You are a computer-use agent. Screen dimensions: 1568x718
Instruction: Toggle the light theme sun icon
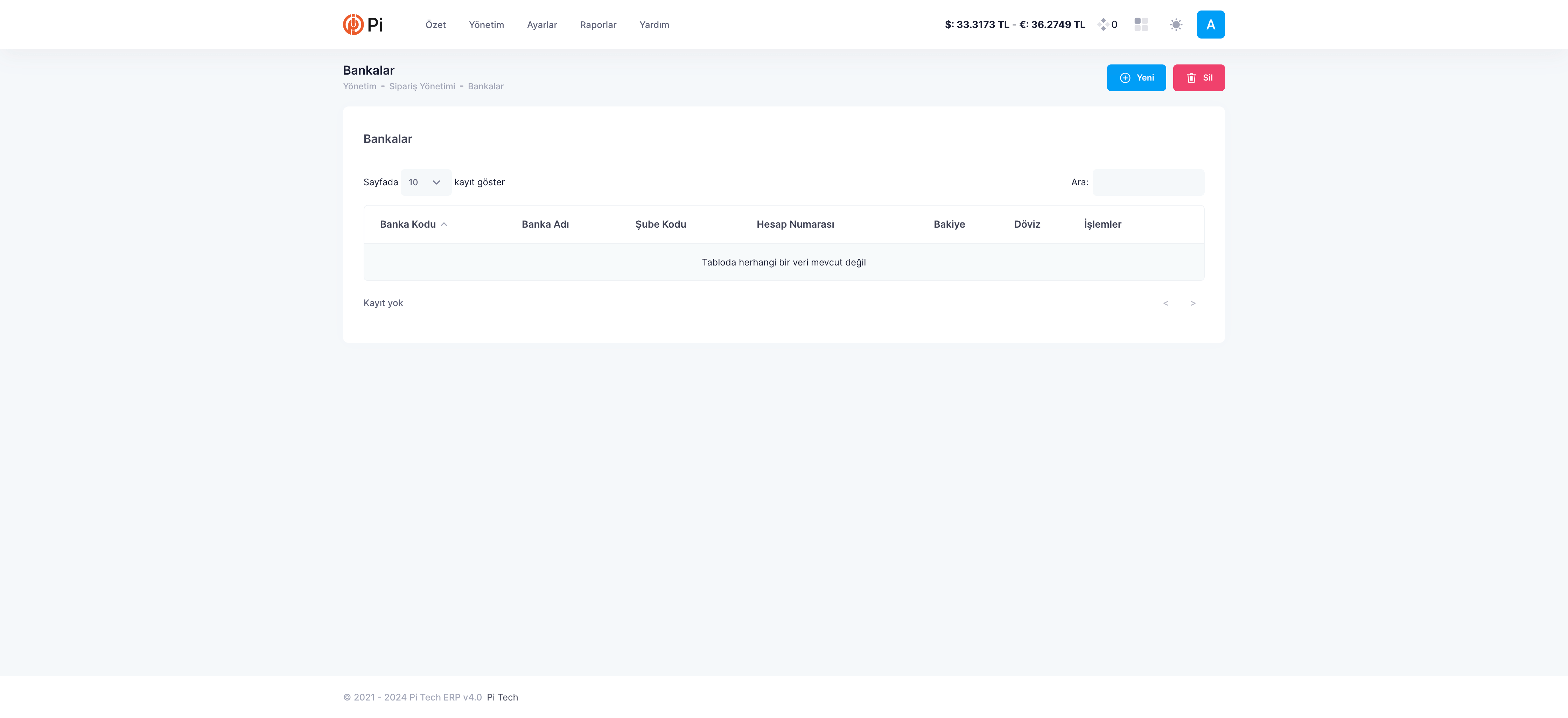click(x=1175, y=25)
